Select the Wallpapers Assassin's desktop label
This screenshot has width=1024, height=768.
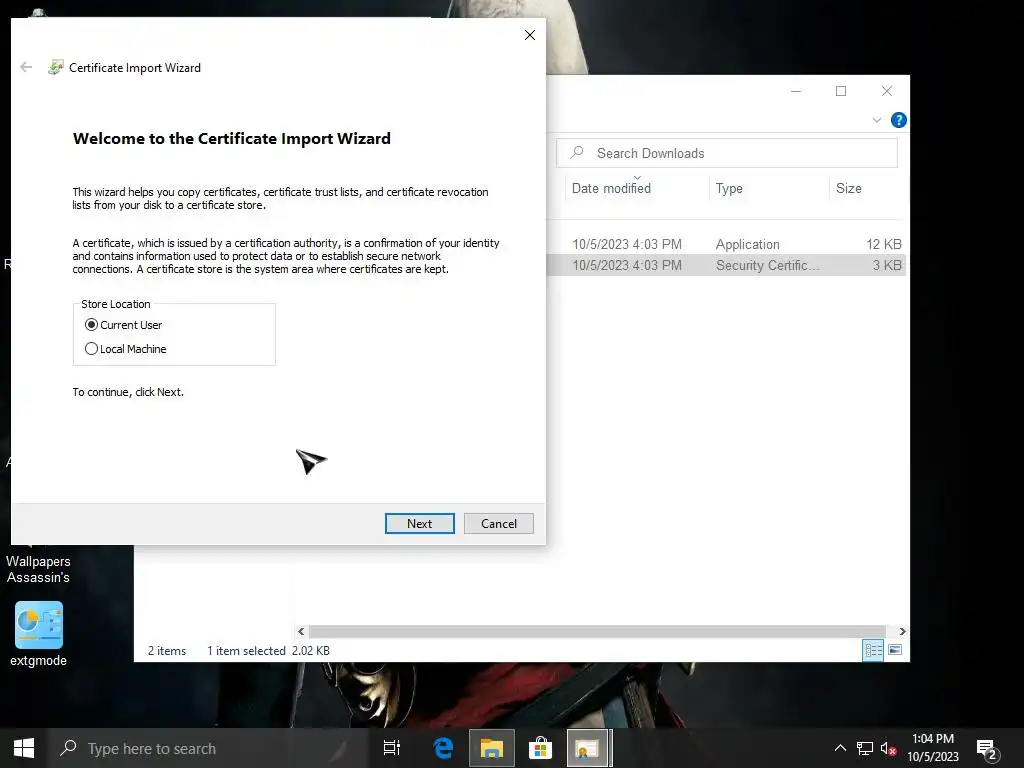[x=38, y=569]
